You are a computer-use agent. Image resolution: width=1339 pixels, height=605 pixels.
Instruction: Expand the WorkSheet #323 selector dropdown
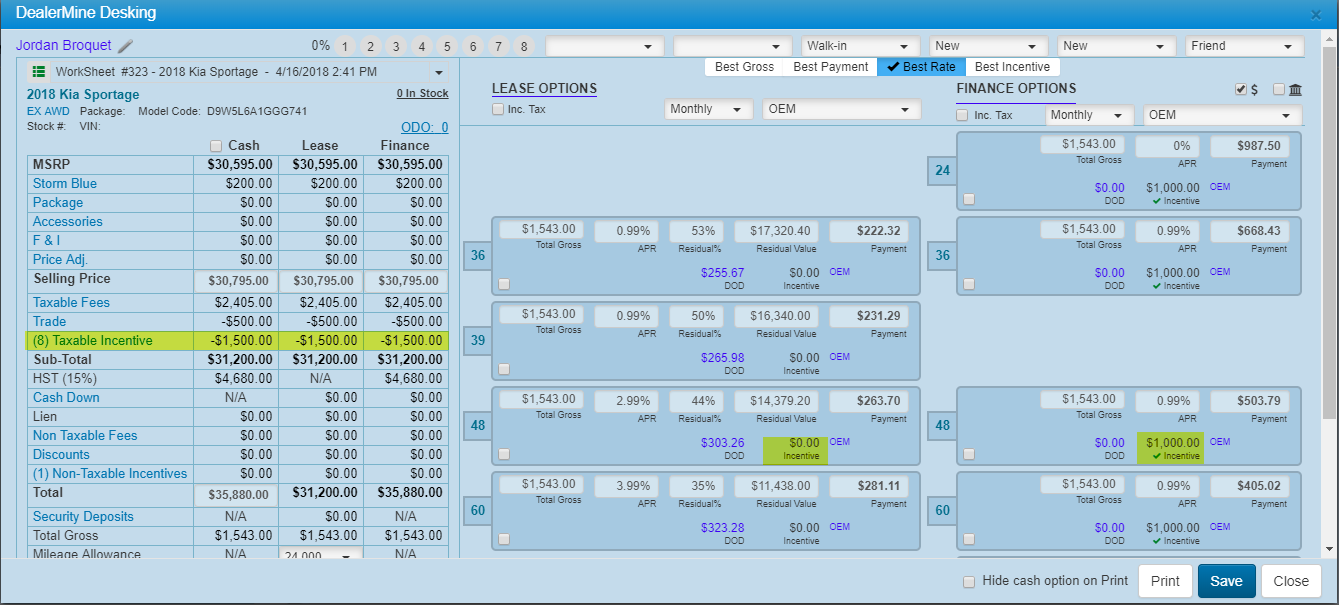coord(438,72)
